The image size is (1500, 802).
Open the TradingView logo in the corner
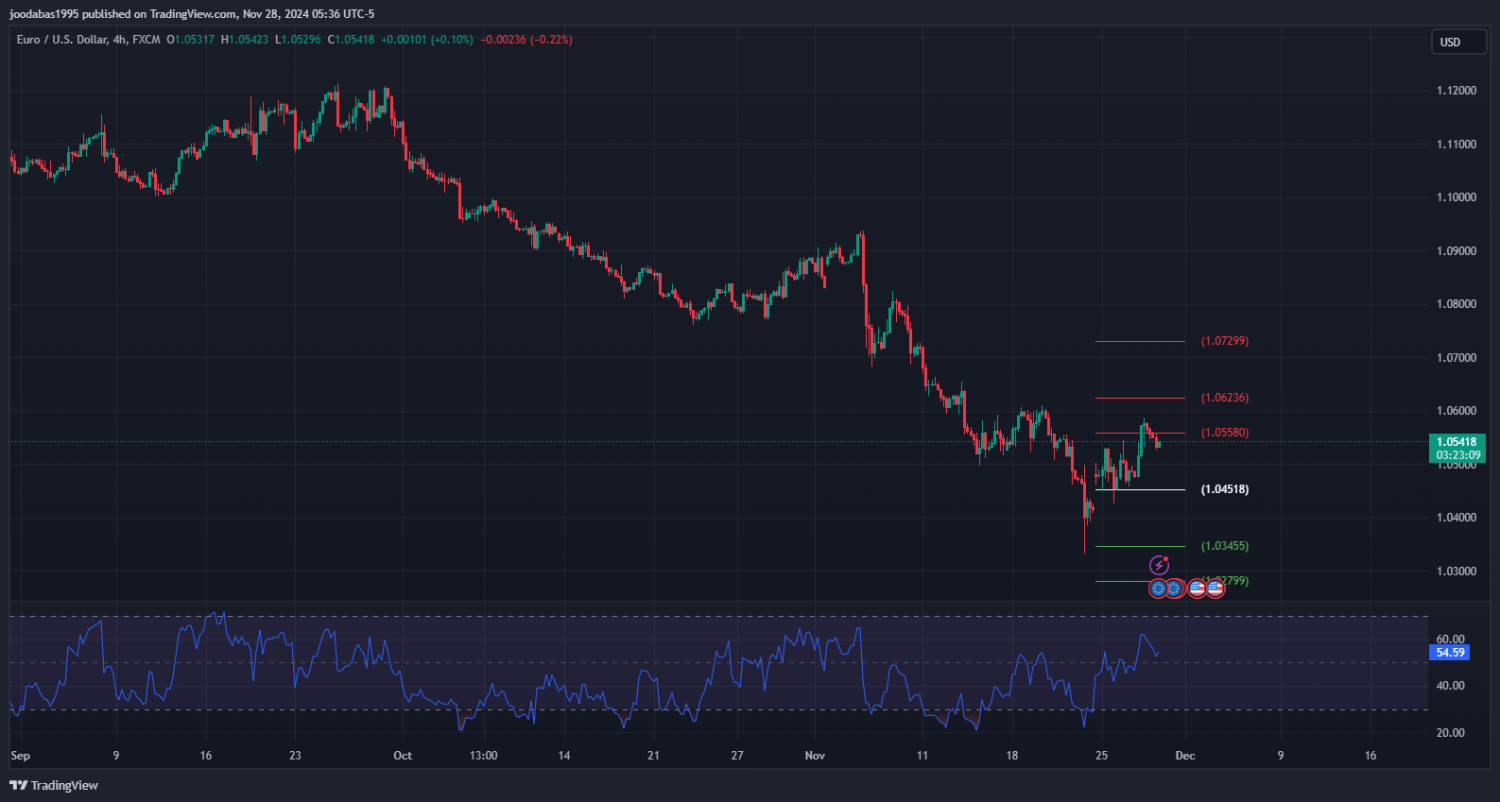(54, 785)
